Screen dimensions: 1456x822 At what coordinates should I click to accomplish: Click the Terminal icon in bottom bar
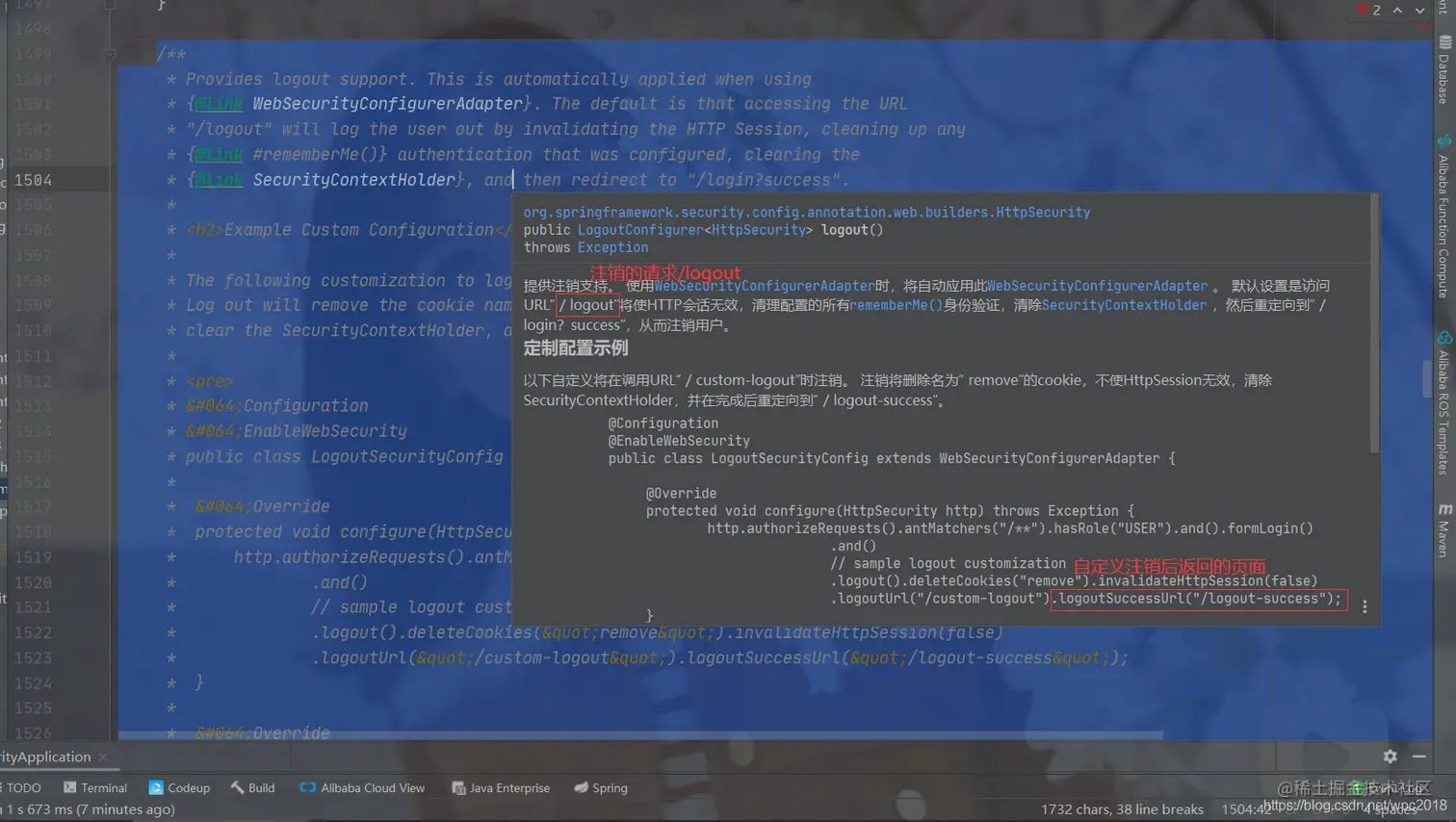(x=69, y=787)
